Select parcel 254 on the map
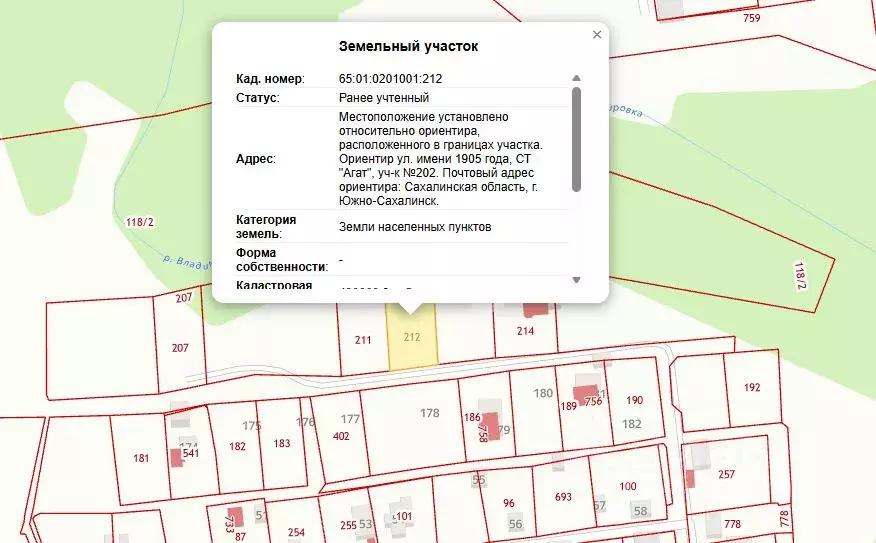This screenshot has height=543, width=876. point(296,532)
